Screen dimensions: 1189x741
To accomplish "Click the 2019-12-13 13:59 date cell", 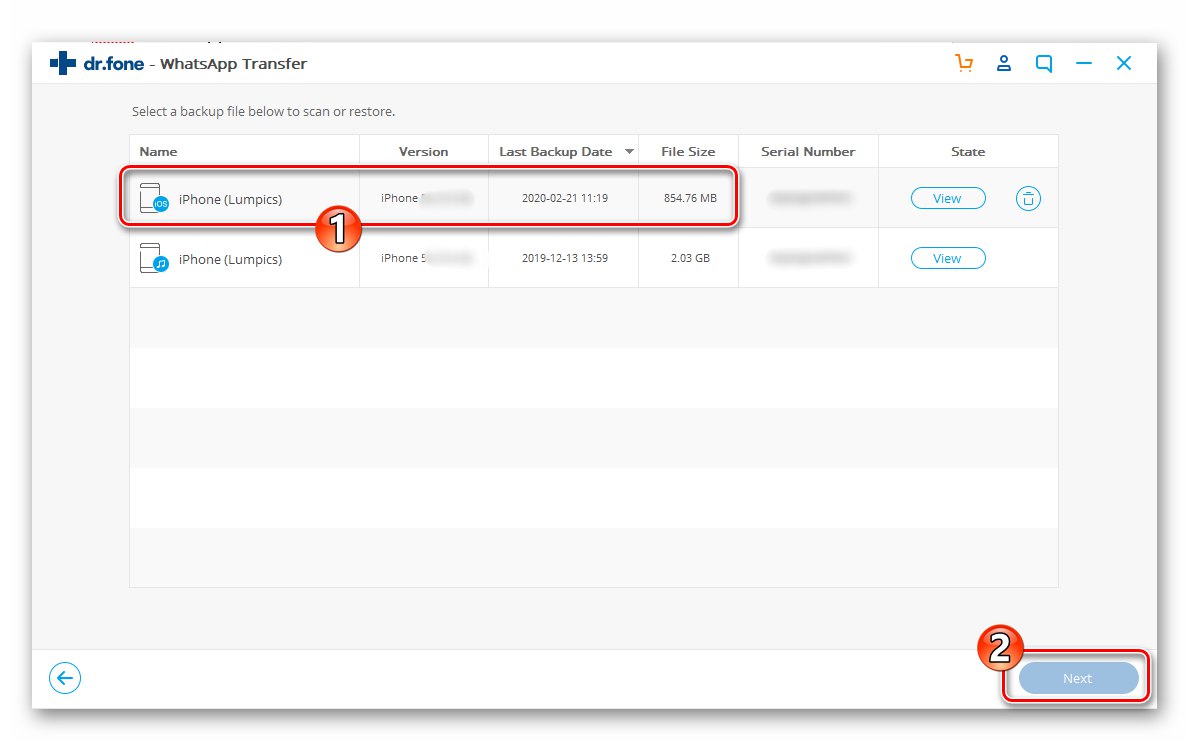I will click(x=564, y=258).
